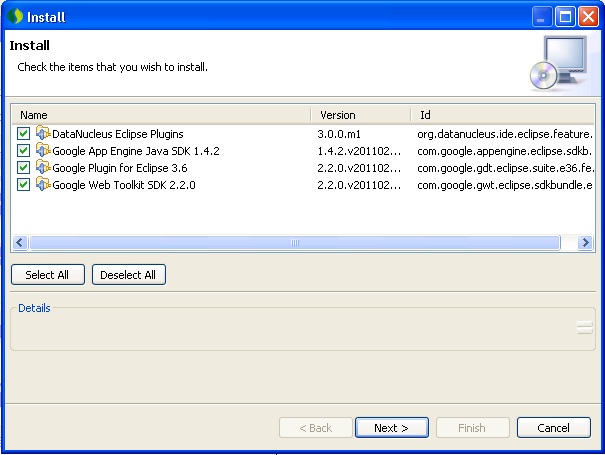Minimize the Install window

pos(541,17)
